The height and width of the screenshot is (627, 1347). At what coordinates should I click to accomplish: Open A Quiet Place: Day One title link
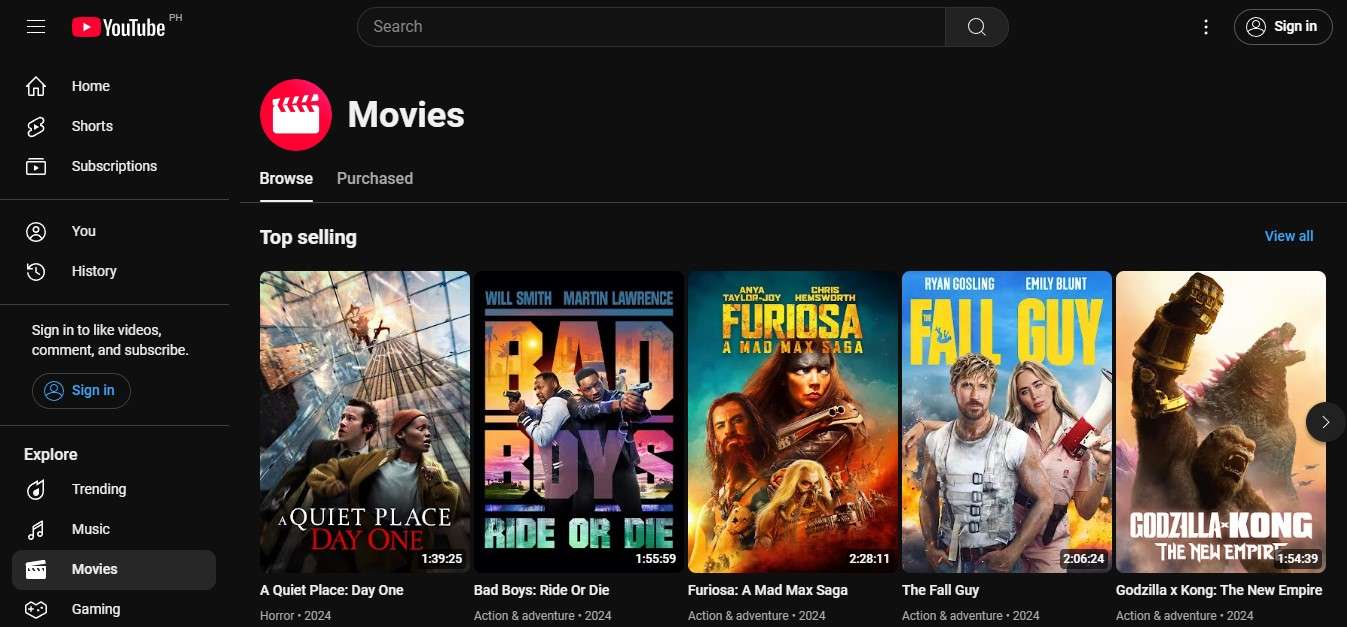click(332, 590)
